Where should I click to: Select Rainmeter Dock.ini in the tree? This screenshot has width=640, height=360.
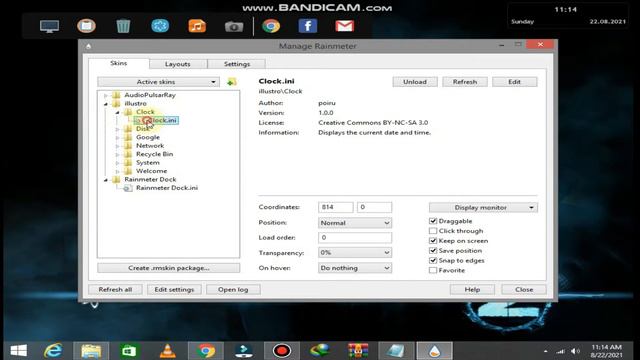point(167,188)
